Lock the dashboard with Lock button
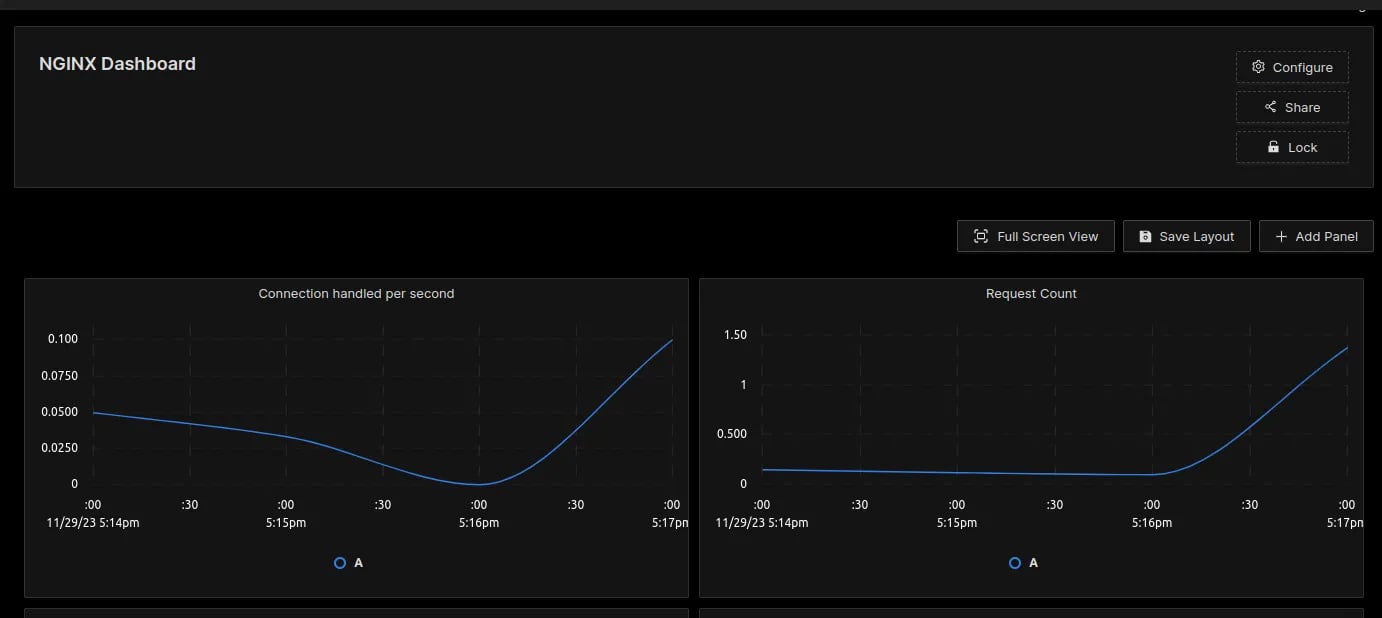This screenshot has height=618, width=1382. tap(1292, 147)
